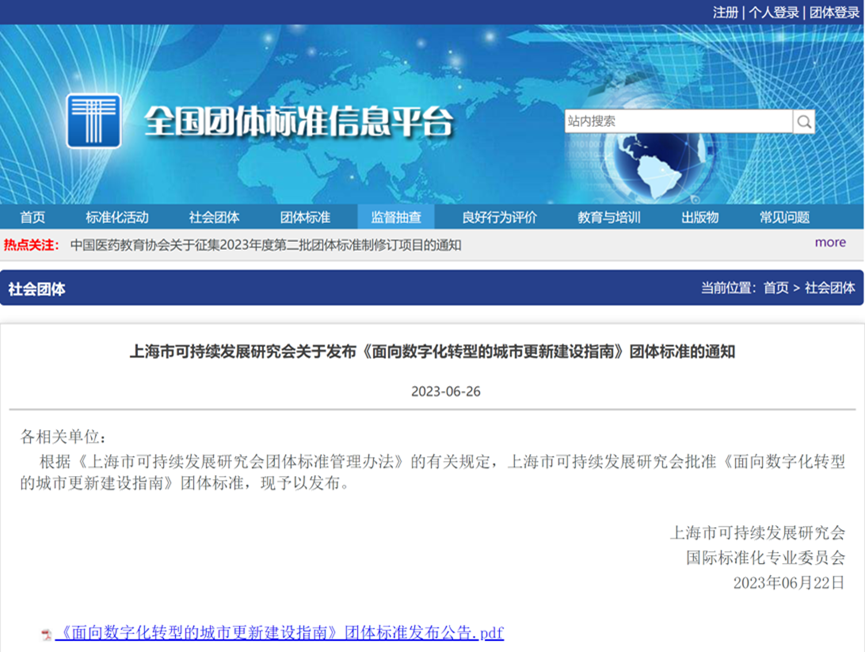This screenshot has height=652, width=865.
Task: Open 团体登录 group login
Action: (833, 12)
